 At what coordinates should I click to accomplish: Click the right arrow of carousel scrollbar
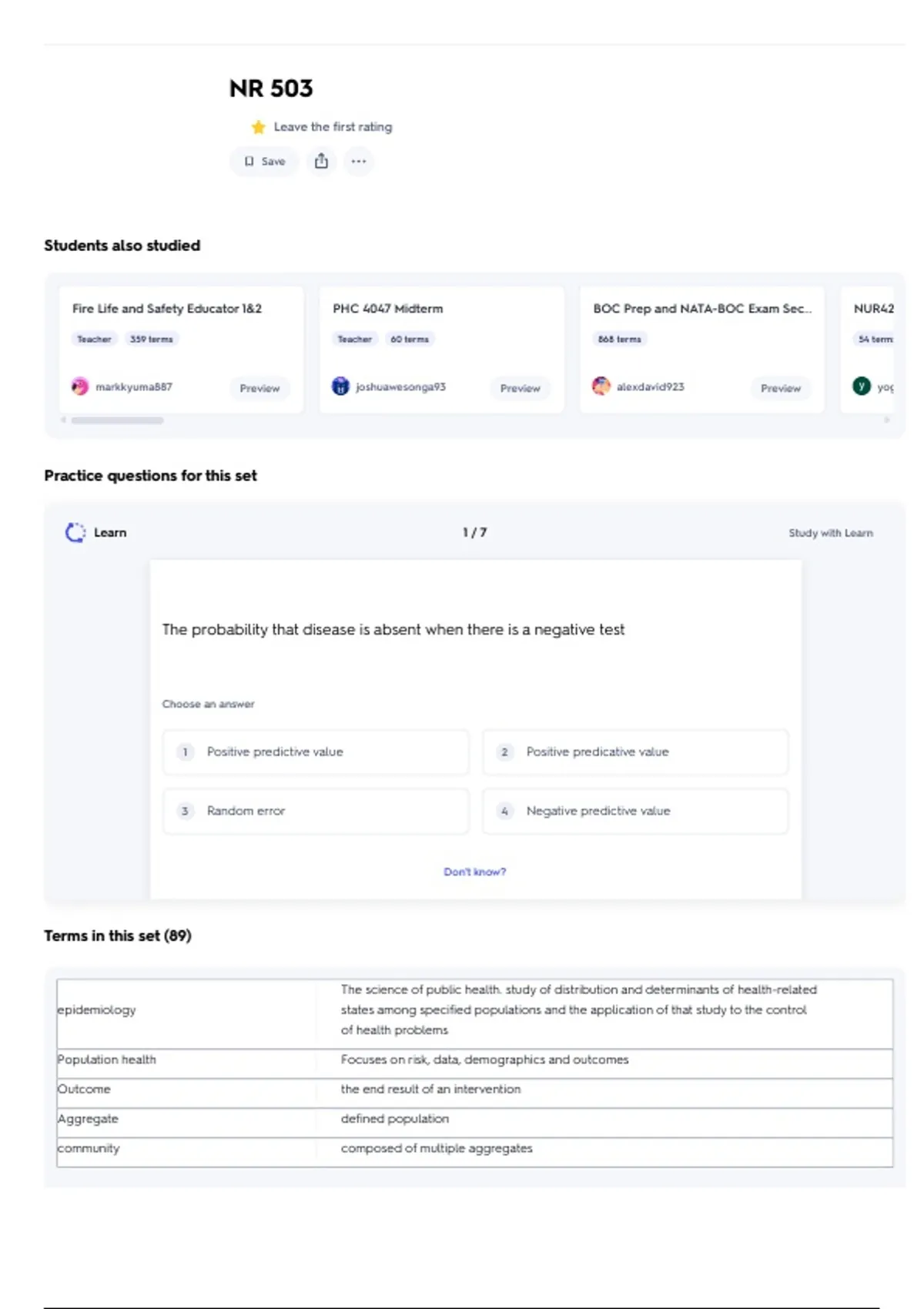(x=887, y=420)
